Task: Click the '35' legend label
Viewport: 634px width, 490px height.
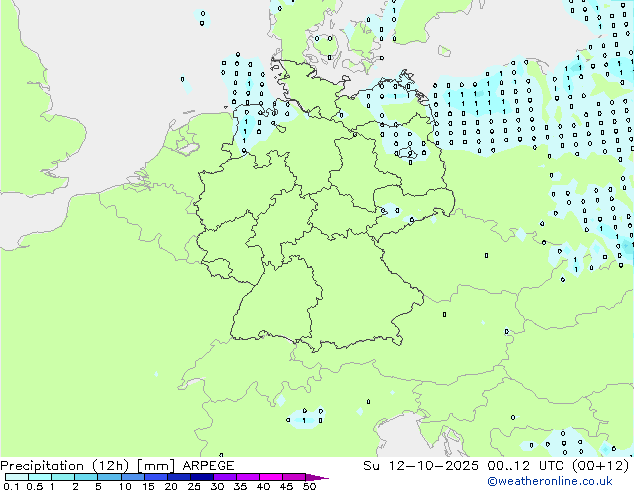Action: click(240, 486)
